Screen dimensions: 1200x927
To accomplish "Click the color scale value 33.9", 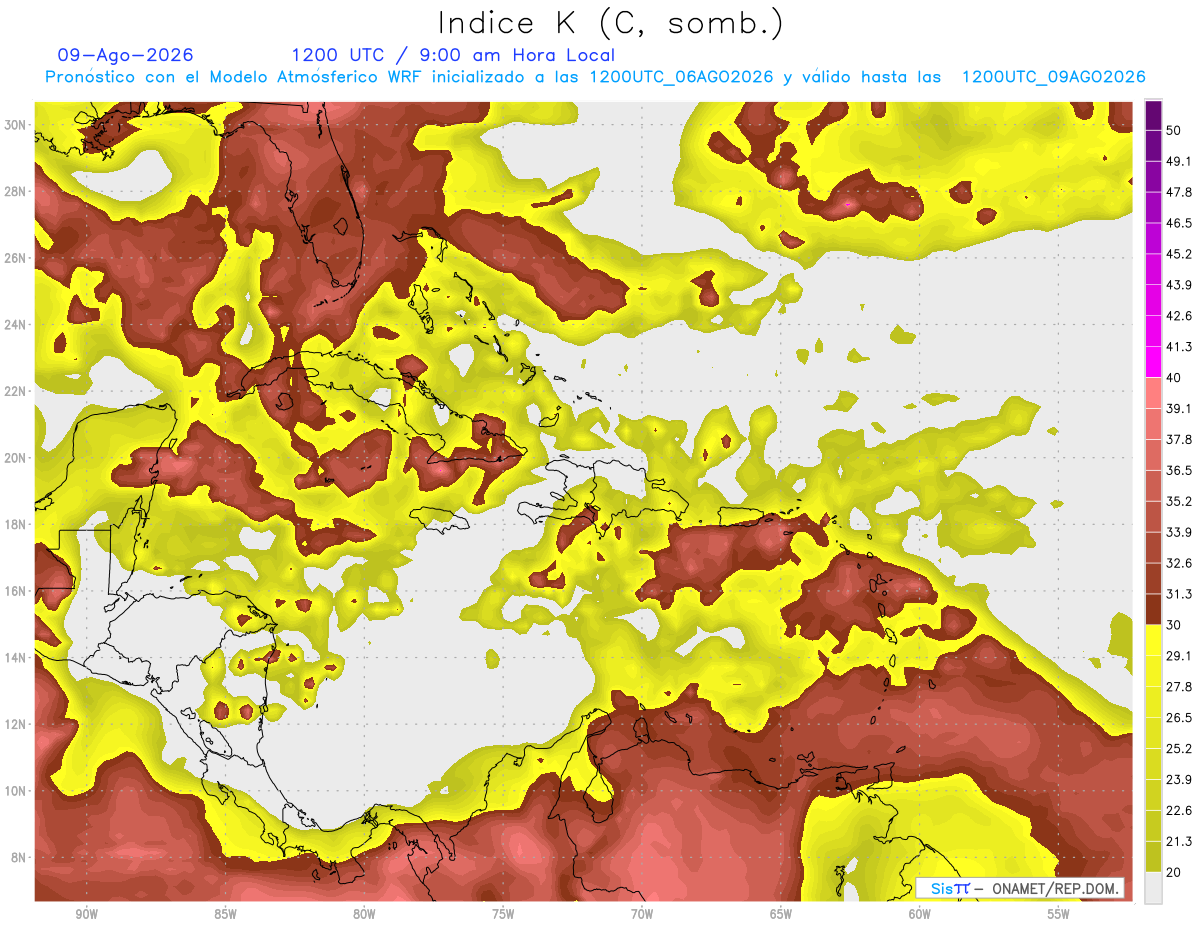I will coord(1179,532).
